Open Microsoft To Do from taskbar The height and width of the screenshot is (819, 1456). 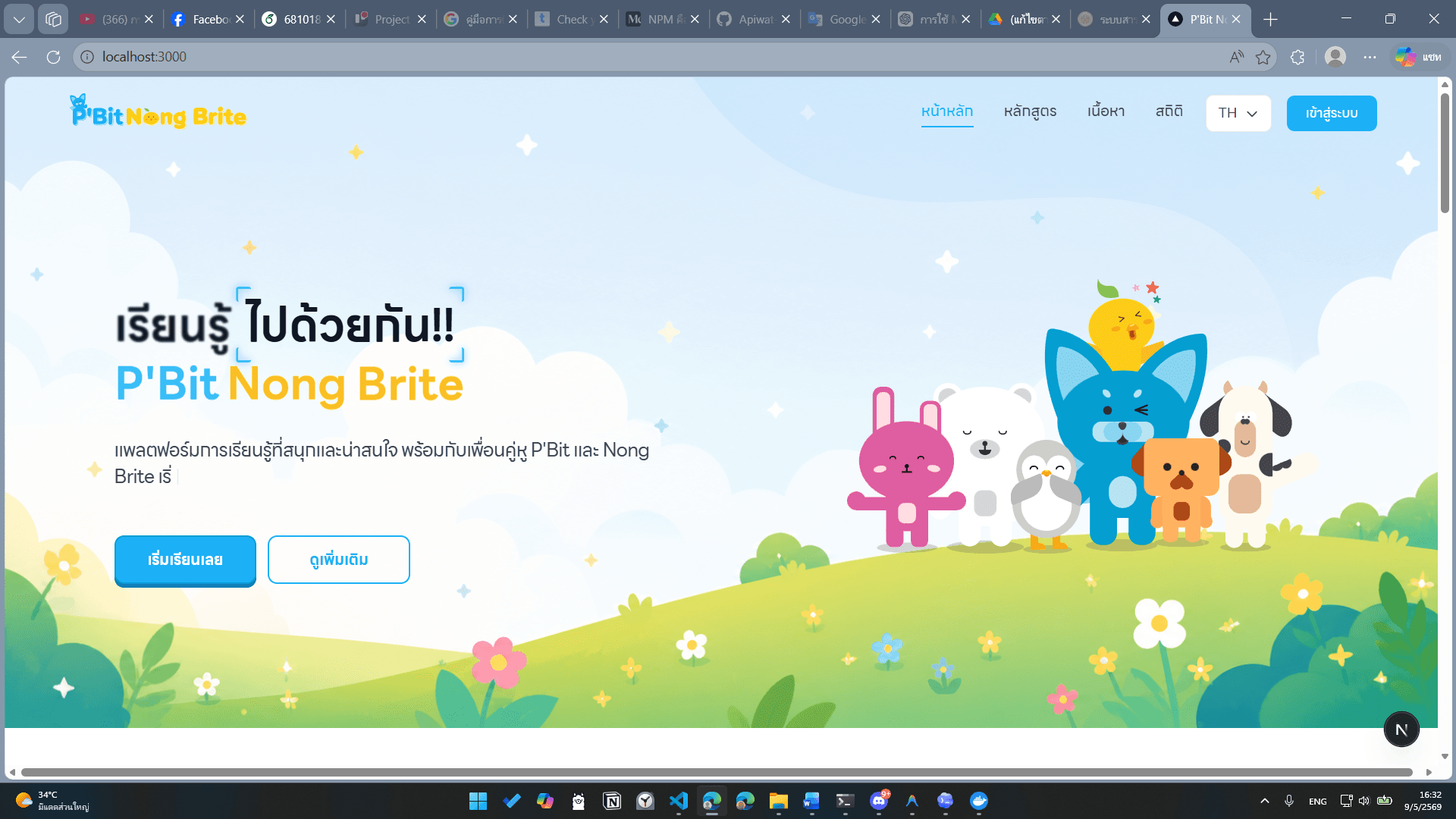[x=512, y=801]
